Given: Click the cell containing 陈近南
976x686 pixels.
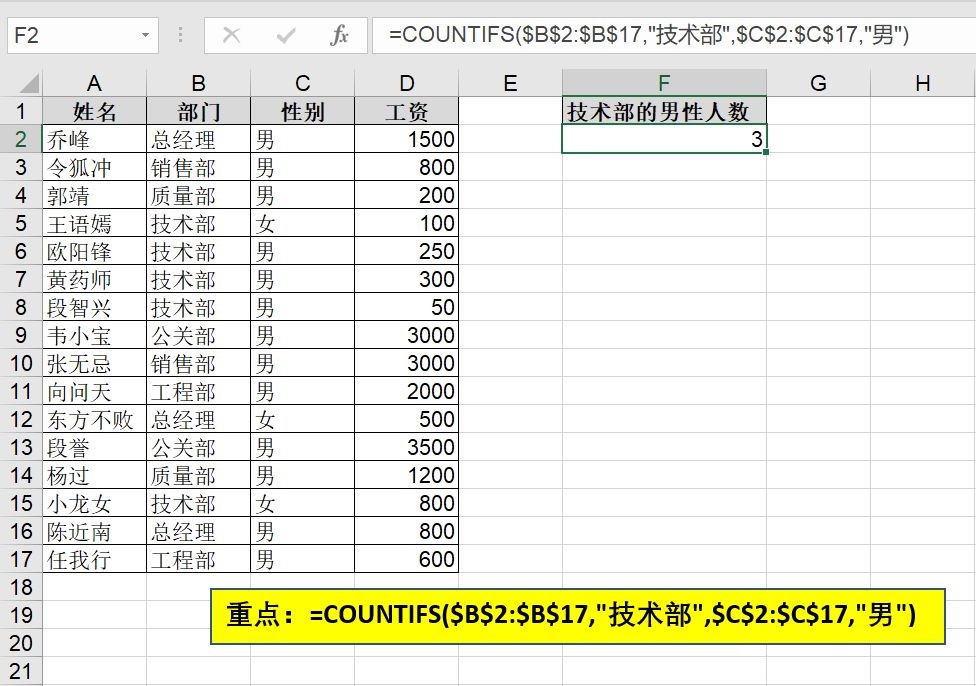Looking at the screenshot, I should click(x=94, y=531).
